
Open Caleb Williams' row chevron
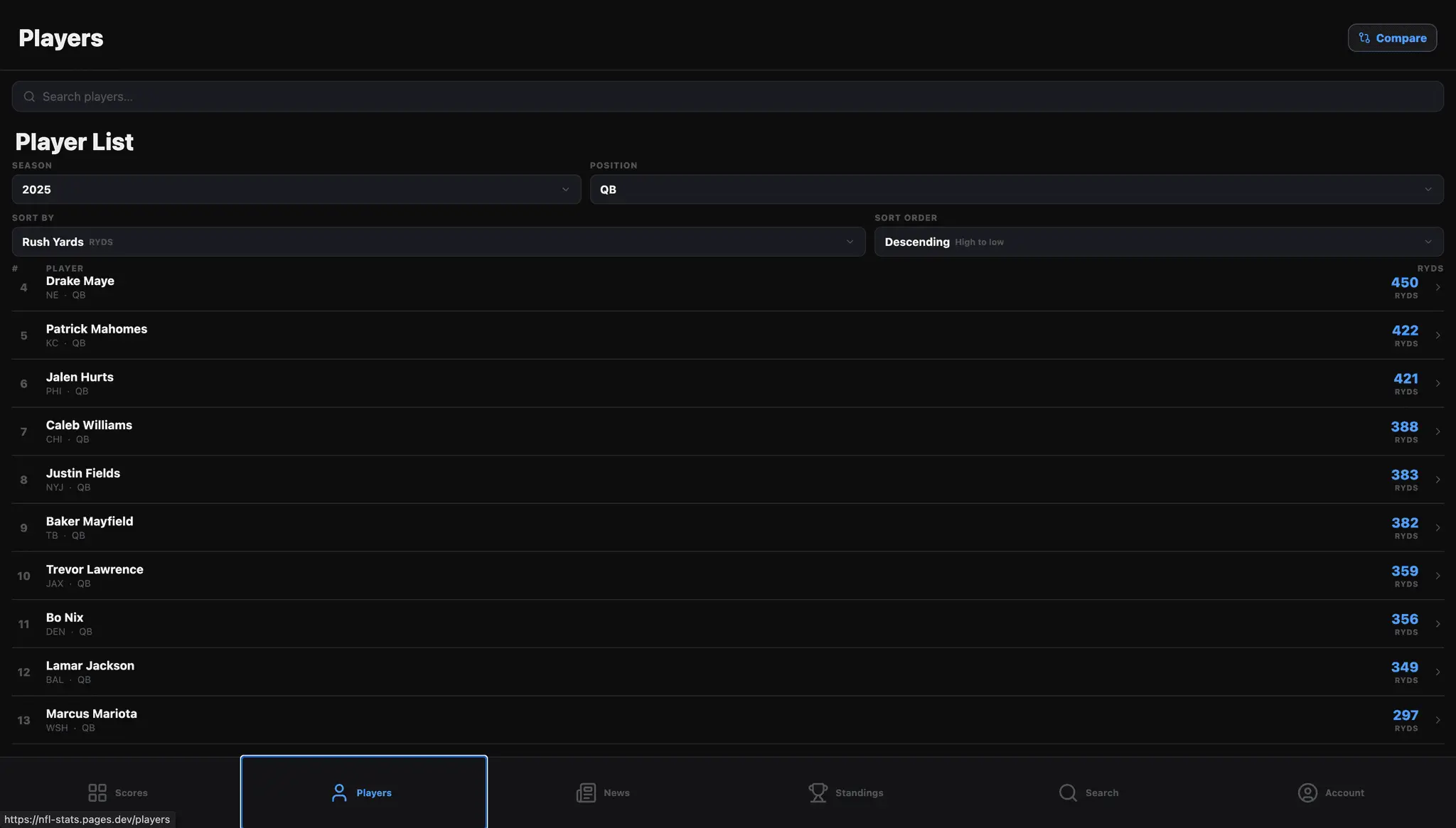(1438, 431)
